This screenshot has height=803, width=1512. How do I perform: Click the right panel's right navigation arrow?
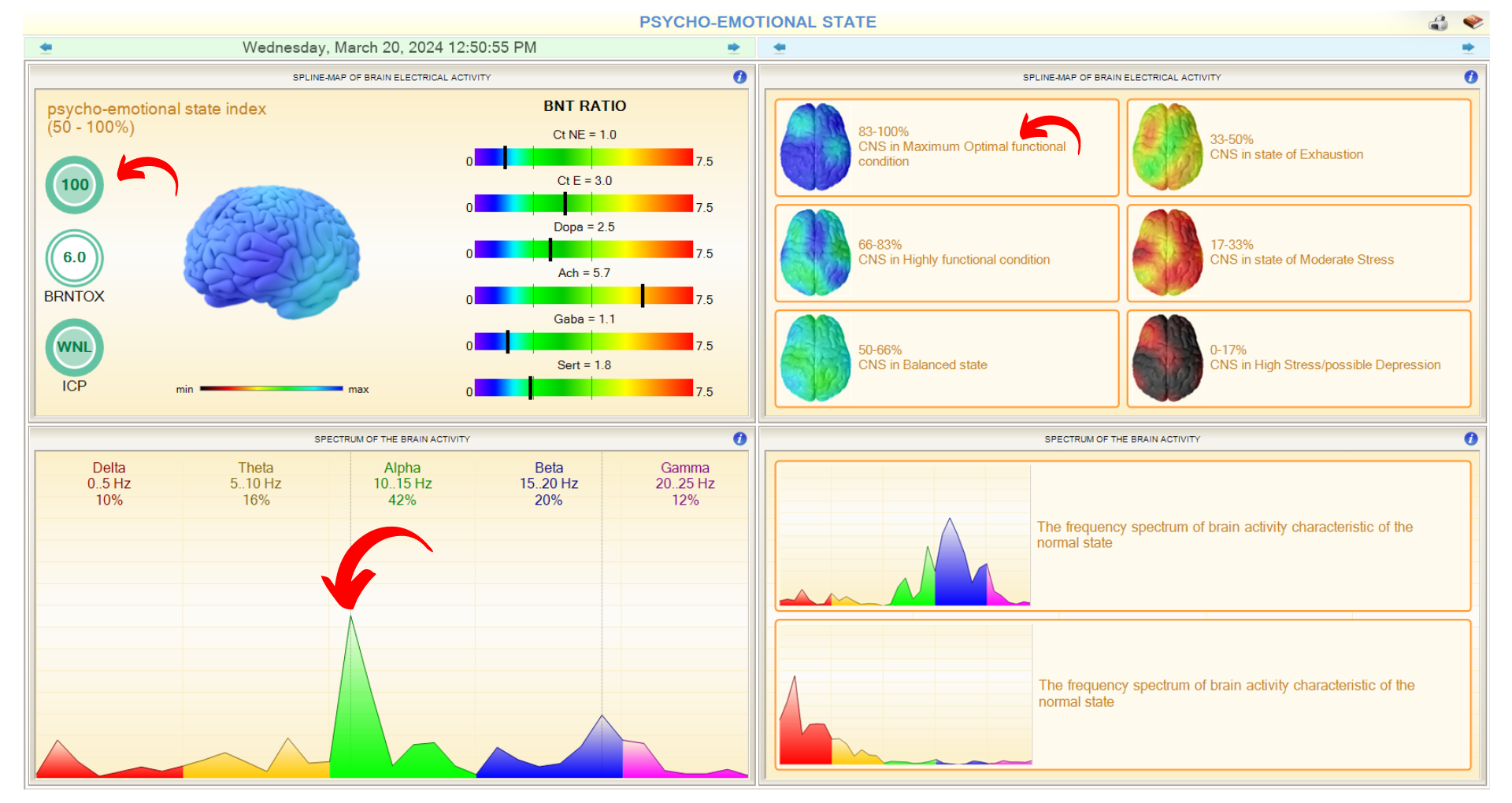tap(1468, 48)
